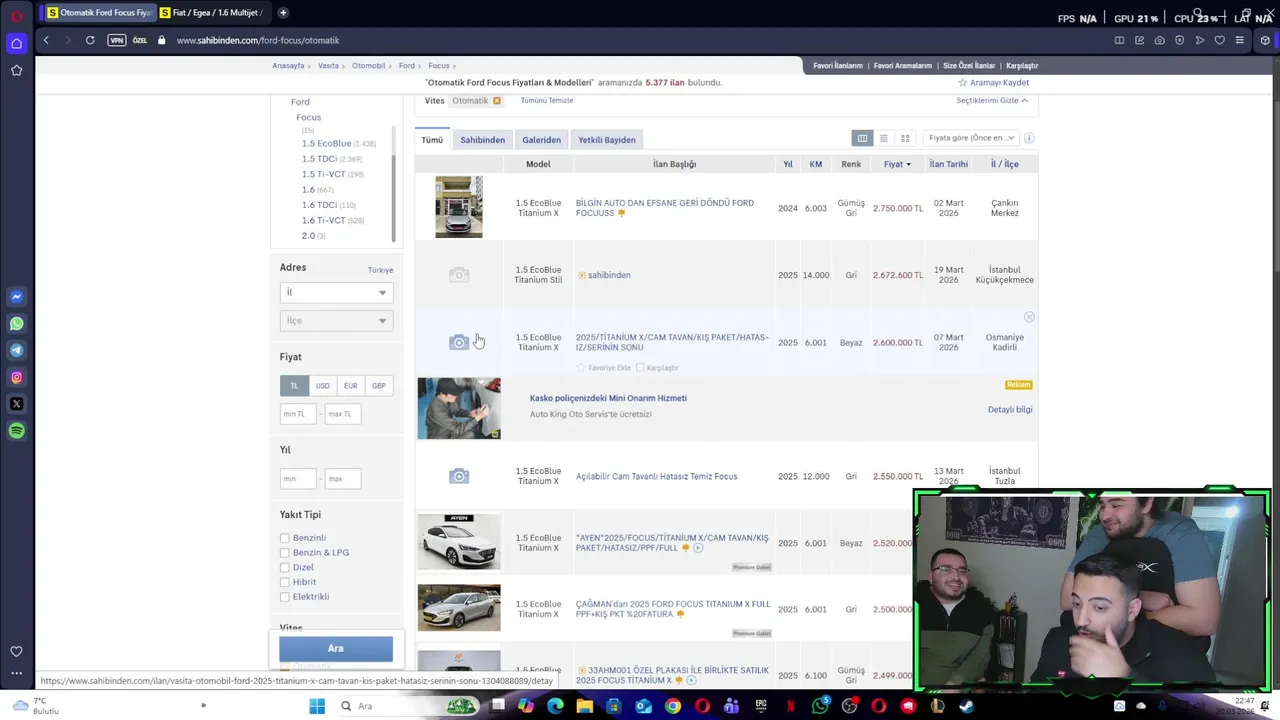Screen dimensions: 1280x720
Task: Click the snapshot camera icon in address bar
Action: coord(1159,40)
